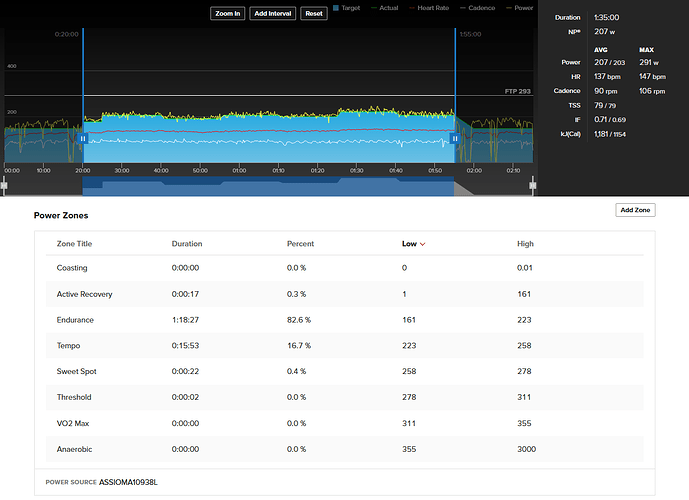689x500 pixels.
Task: Click the Add Zone button
Action: (x=635, y=210)
